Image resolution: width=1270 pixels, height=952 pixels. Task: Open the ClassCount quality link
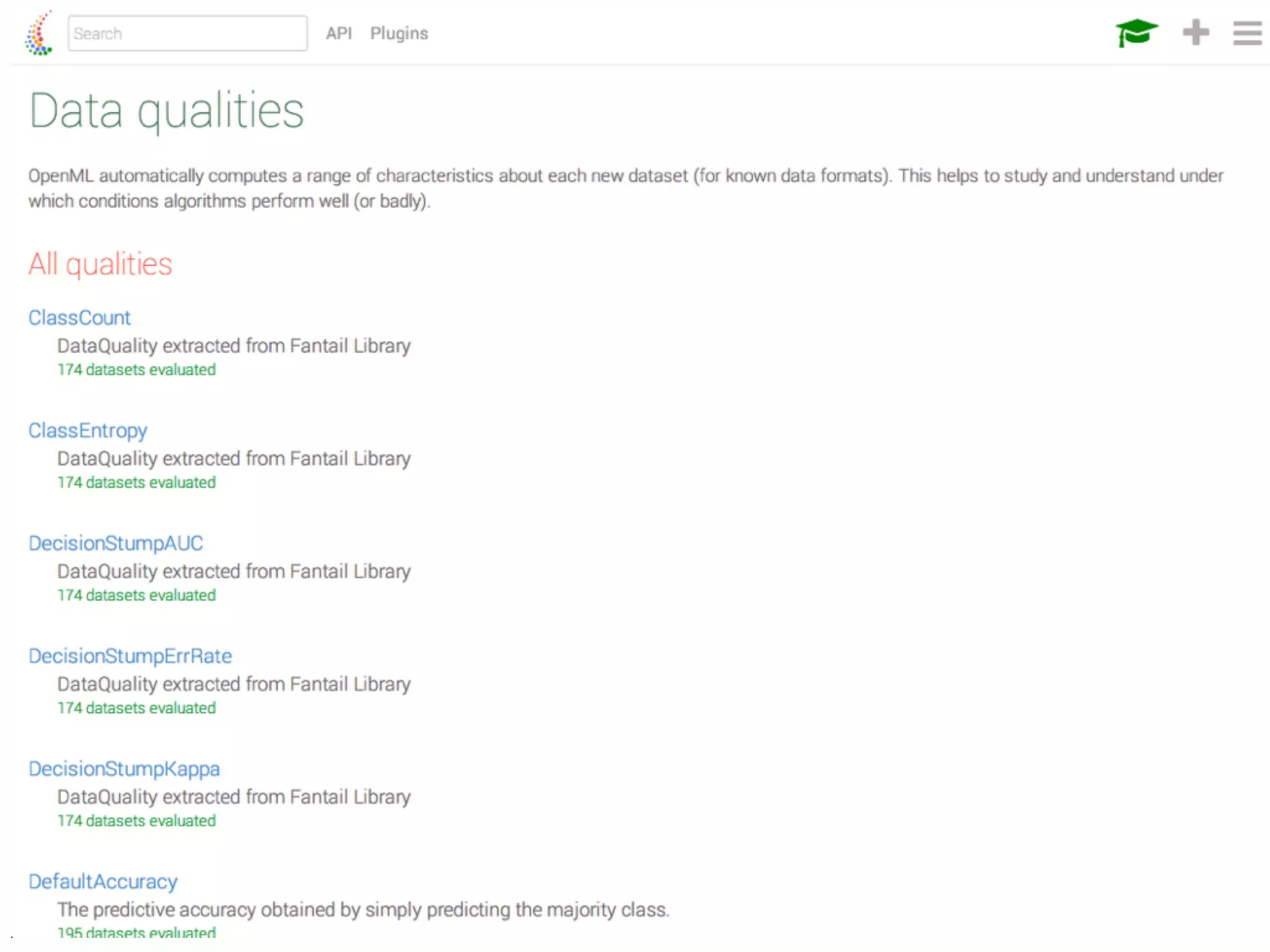[x=79, y=318]
